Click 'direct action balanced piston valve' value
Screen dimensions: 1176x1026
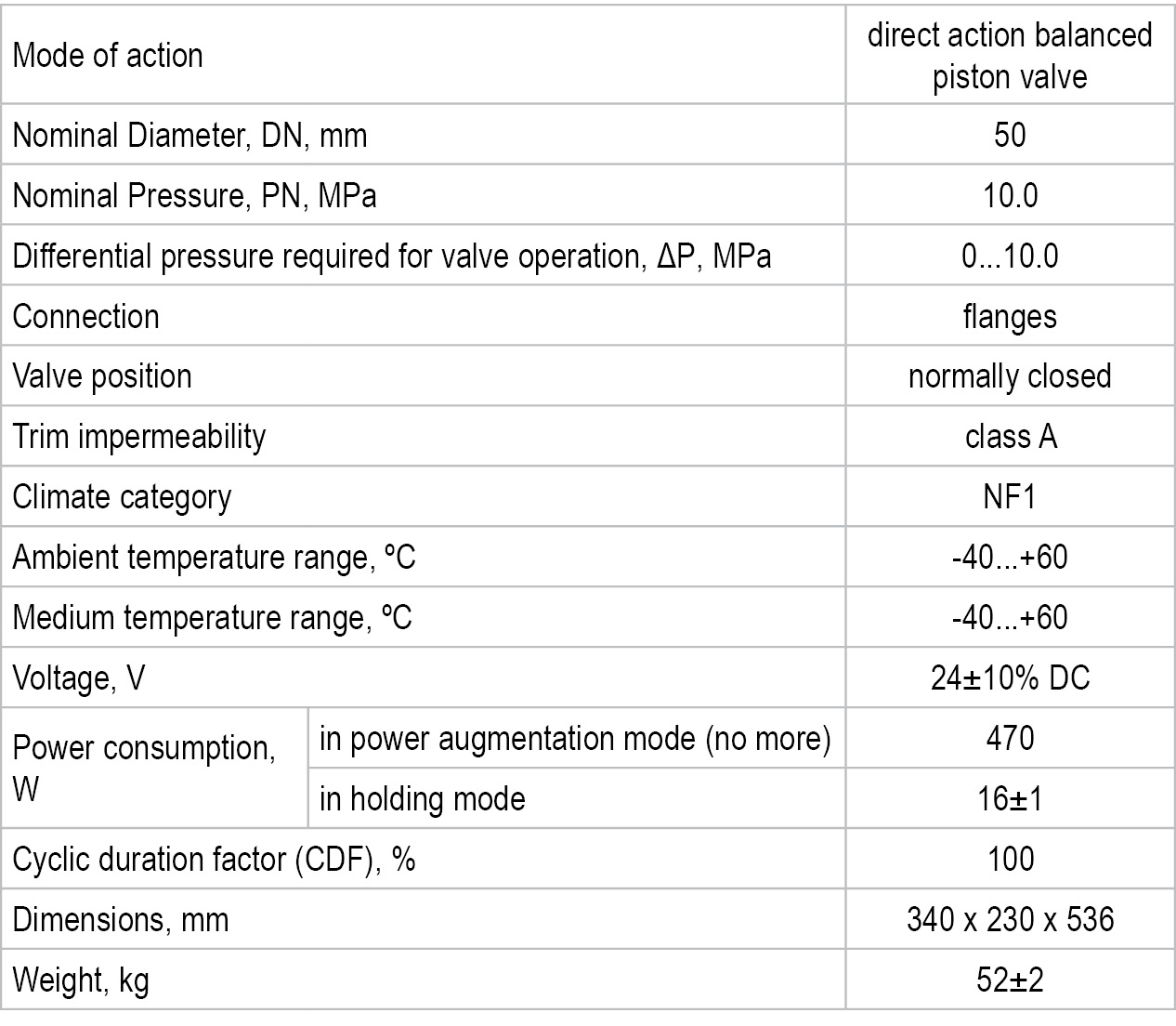(1010, 56)
